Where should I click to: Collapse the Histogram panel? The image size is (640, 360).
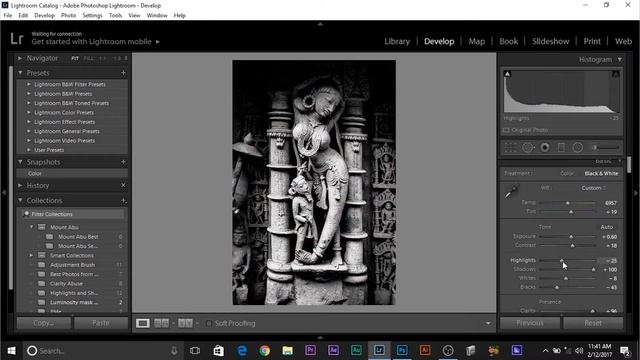[620, 60]
